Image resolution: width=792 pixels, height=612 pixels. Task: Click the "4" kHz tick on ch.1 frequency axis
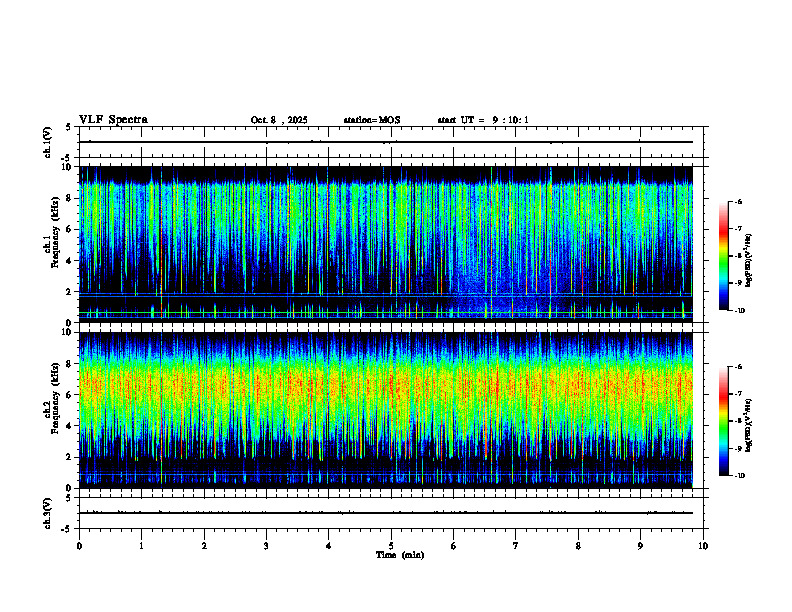[x=70, y=261]
